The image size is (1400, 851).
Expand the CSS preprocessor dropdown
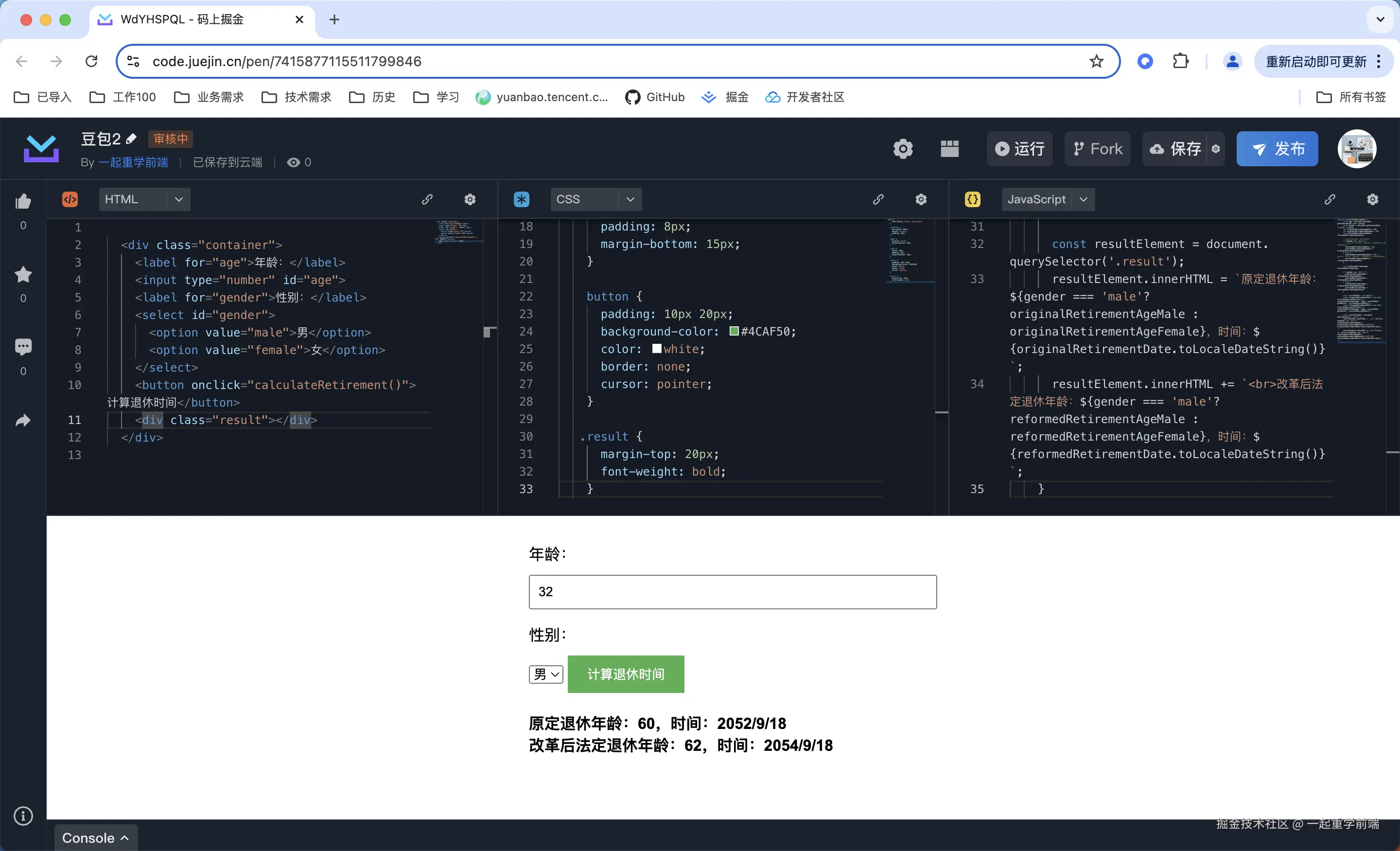(x=630, y=199)
